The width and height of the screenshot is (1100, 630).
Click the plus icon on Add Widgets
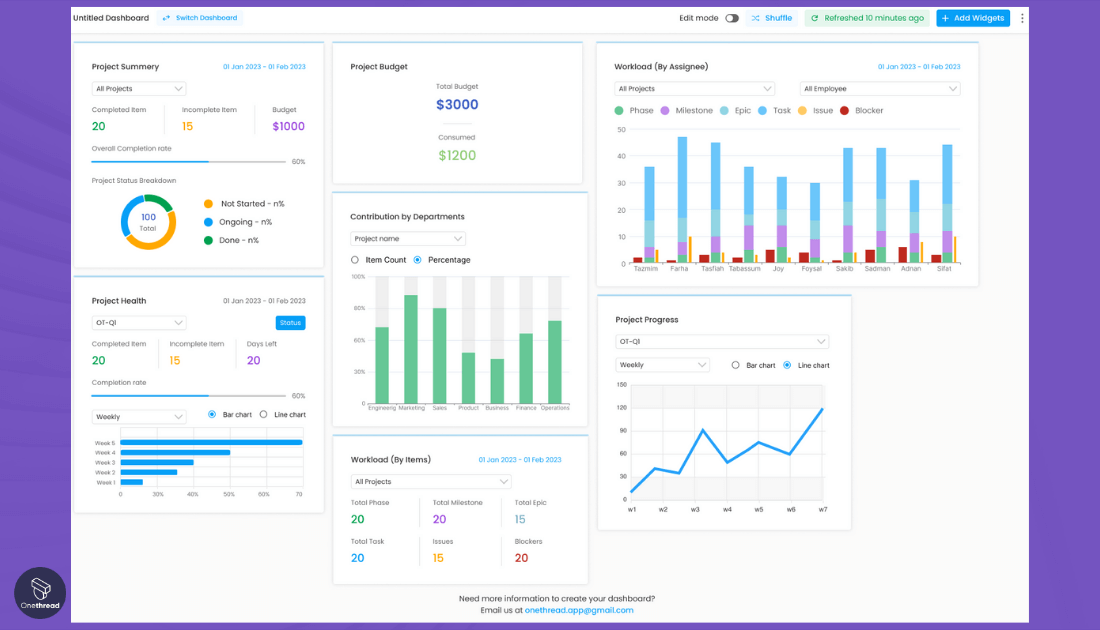(946, 18)
